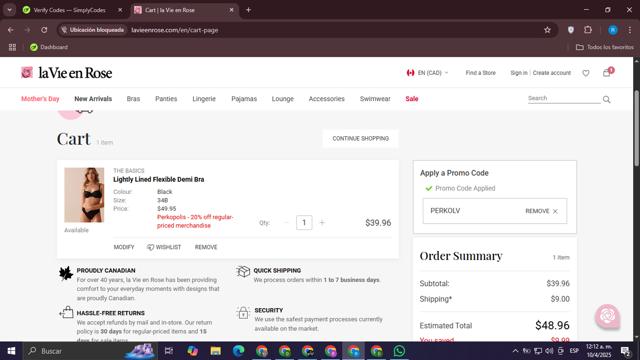Open the Dashboard bookmark
This screenshot has width=640, height=360.
point(49,47)
